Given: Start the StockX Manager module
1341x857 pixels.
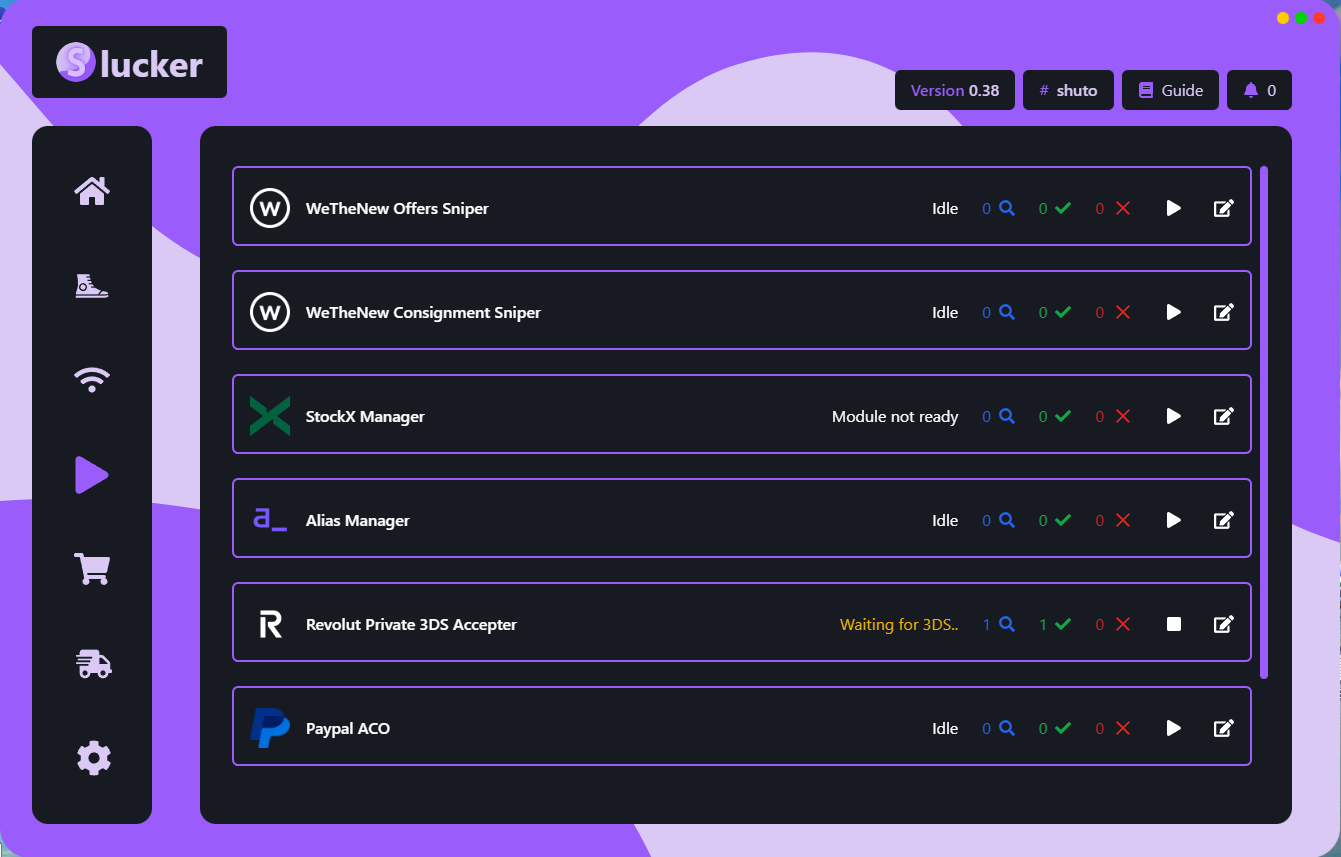Looking at the screenshot, I should pos(1174,416).
